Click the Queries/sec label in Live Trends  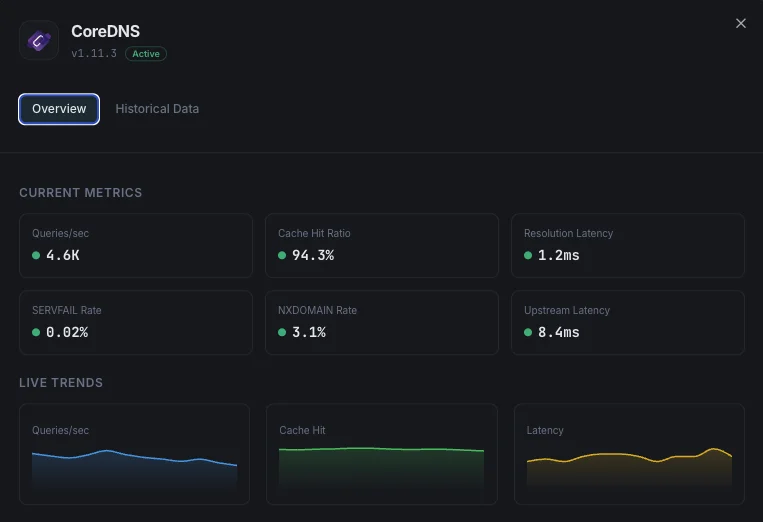(x=60, y=430)
